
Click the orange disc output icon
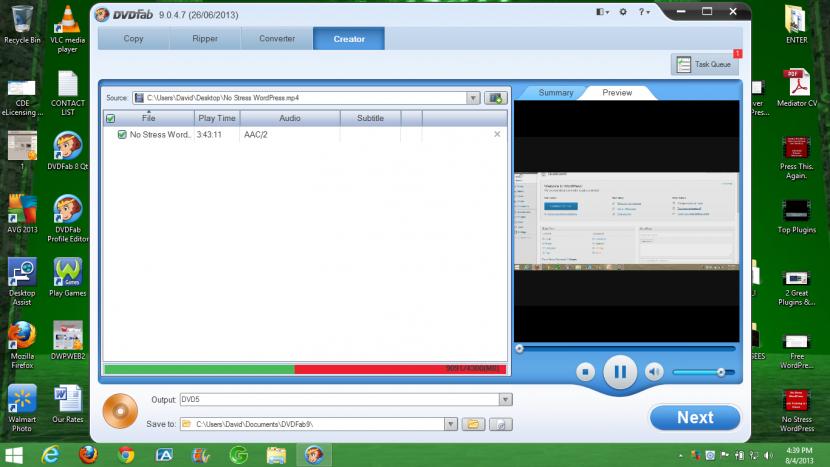[120, 411]
